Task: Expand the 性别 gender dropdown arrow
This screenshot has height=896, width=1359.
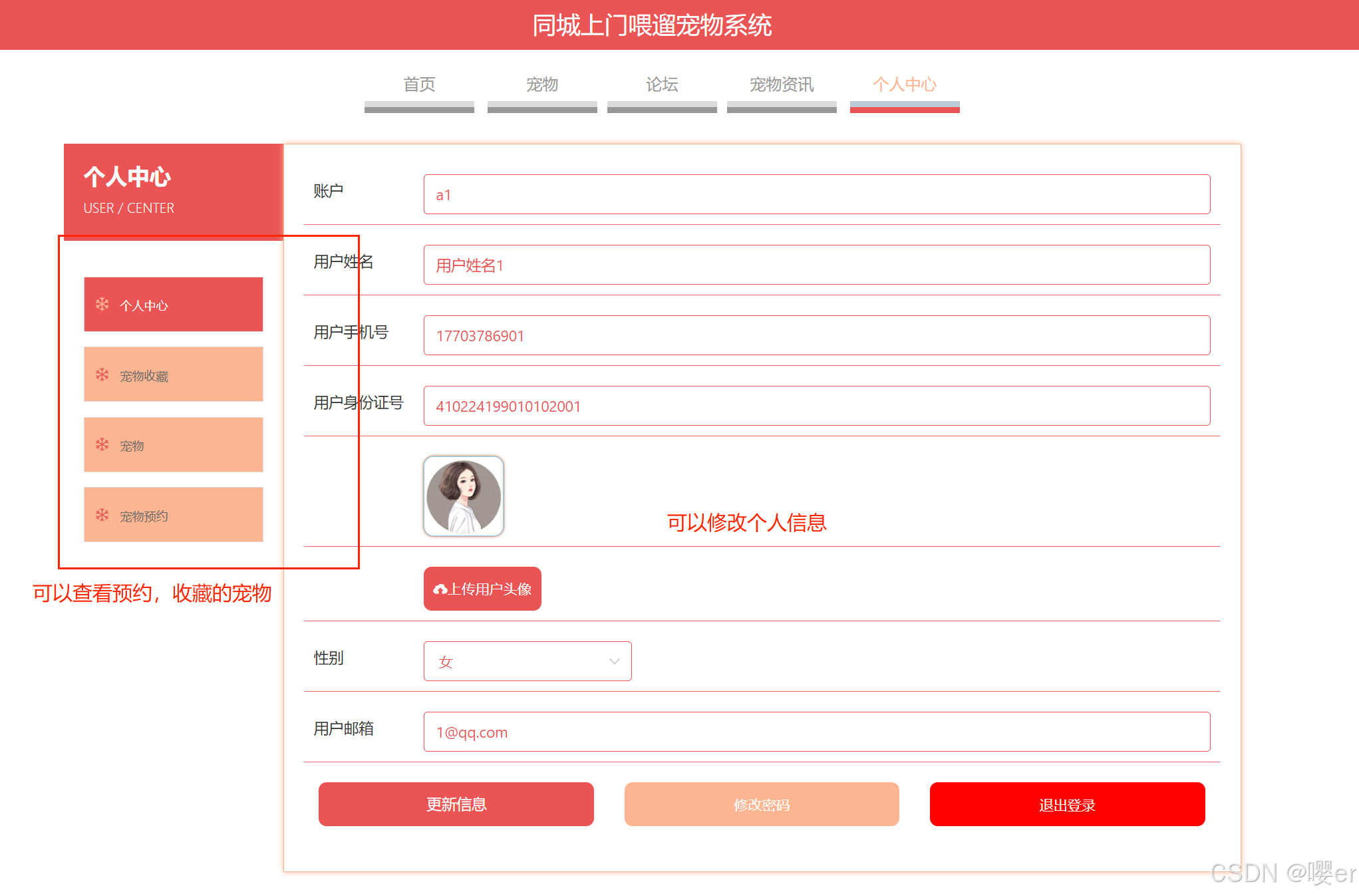Action: [x=614, y=661]
